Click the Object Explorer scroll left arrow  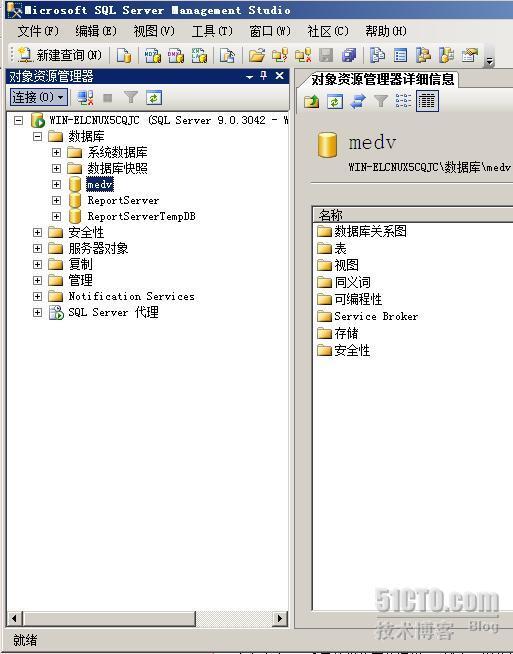[x=14, y=618]
